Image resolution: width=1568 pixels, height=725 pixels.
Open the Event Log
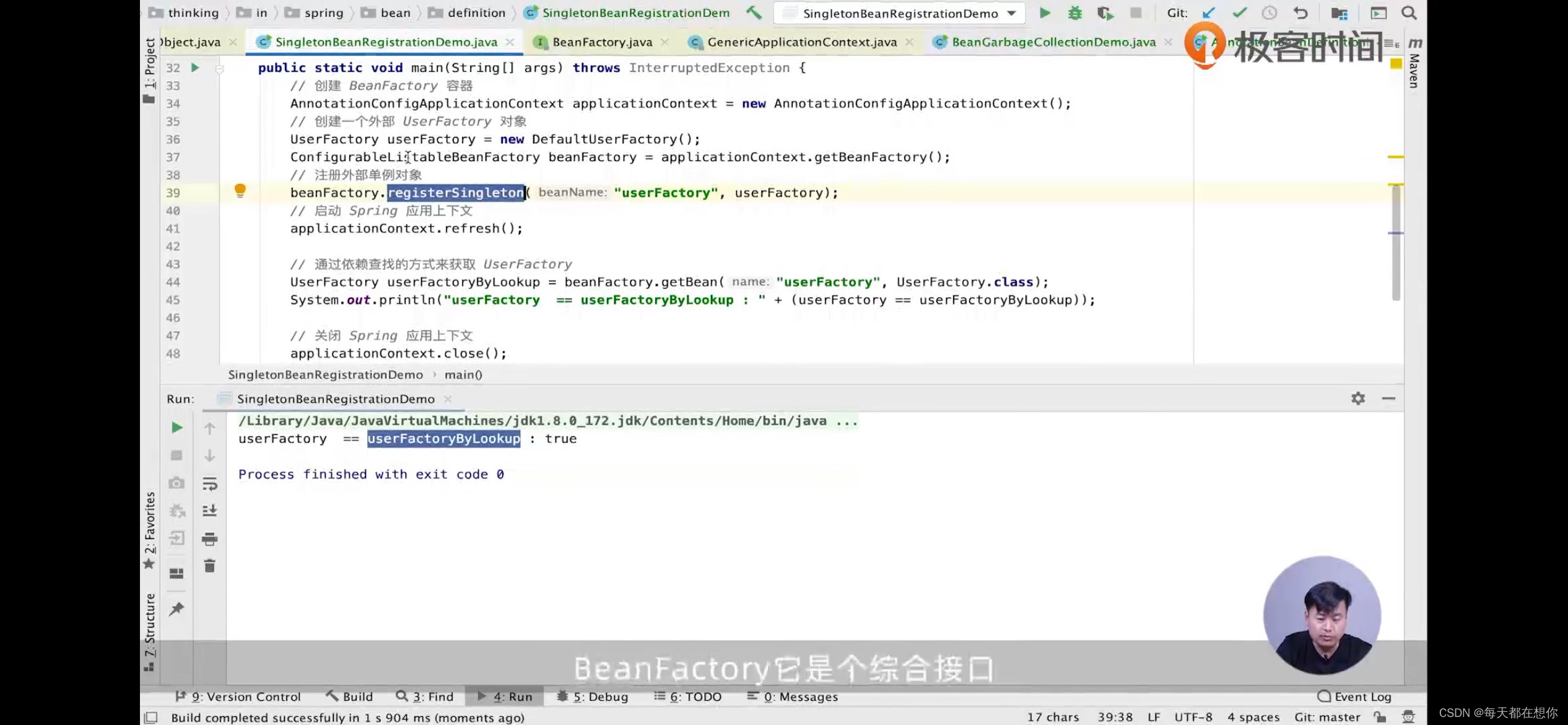(x=1354, y=696)
